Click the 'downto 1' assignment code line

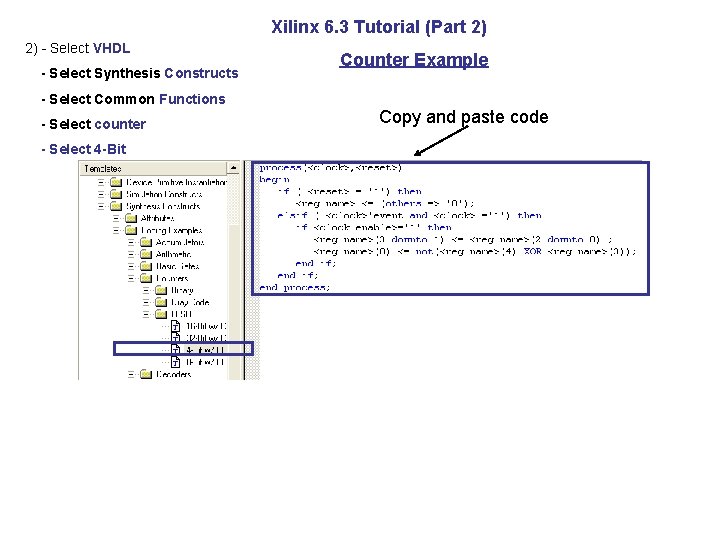coord(463,239)
